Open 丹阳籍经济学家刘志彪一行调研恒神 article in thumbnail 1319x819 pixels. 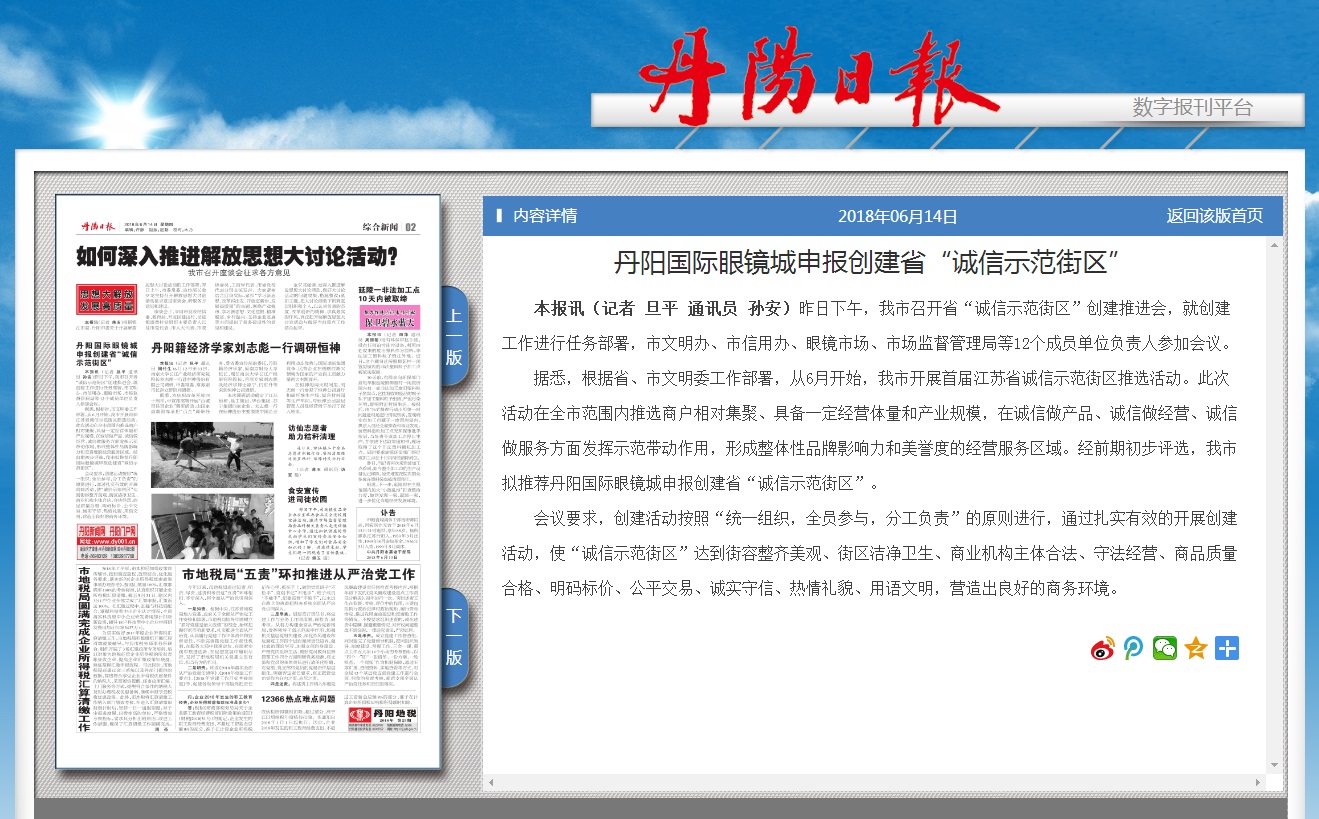tap(246, 348)
